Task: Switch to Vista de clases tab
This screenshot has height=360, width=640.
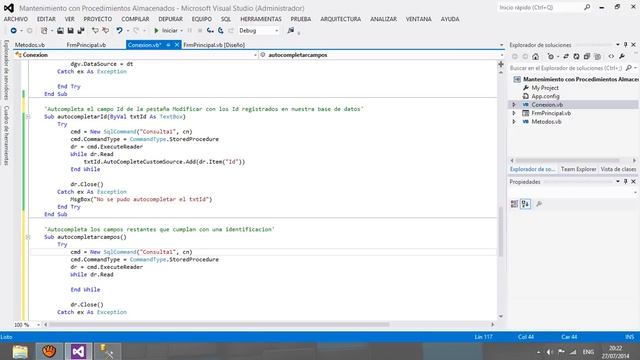Action: (x=618, y=169)
